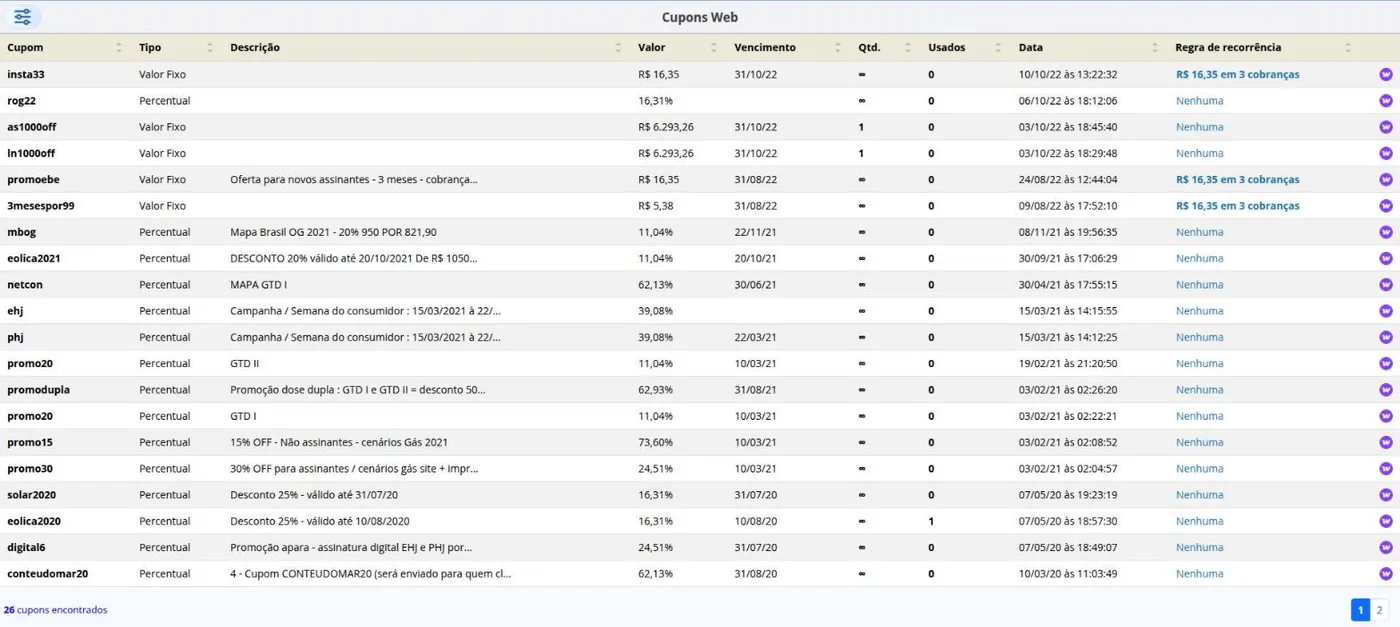Click purple icon for promo20 dated 03/02/21 02:22:21

click(1386, 416)
